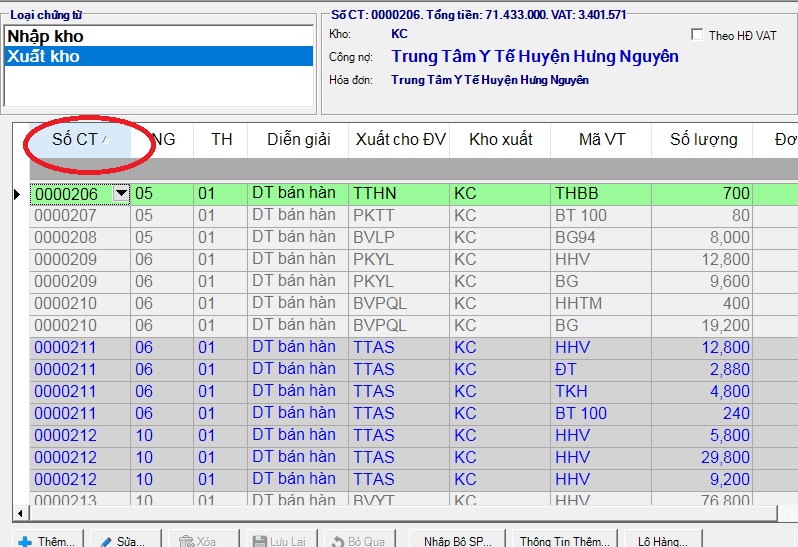The width and height of the screenshot is (798, 547).
Task: Click the row indicator arrow for 0000206
Action: [17, 194]
